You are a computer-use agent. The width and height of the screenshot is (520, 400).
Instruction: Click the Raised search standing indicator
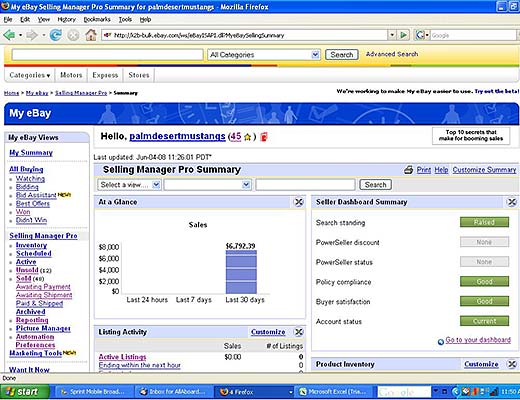[484, 222]
